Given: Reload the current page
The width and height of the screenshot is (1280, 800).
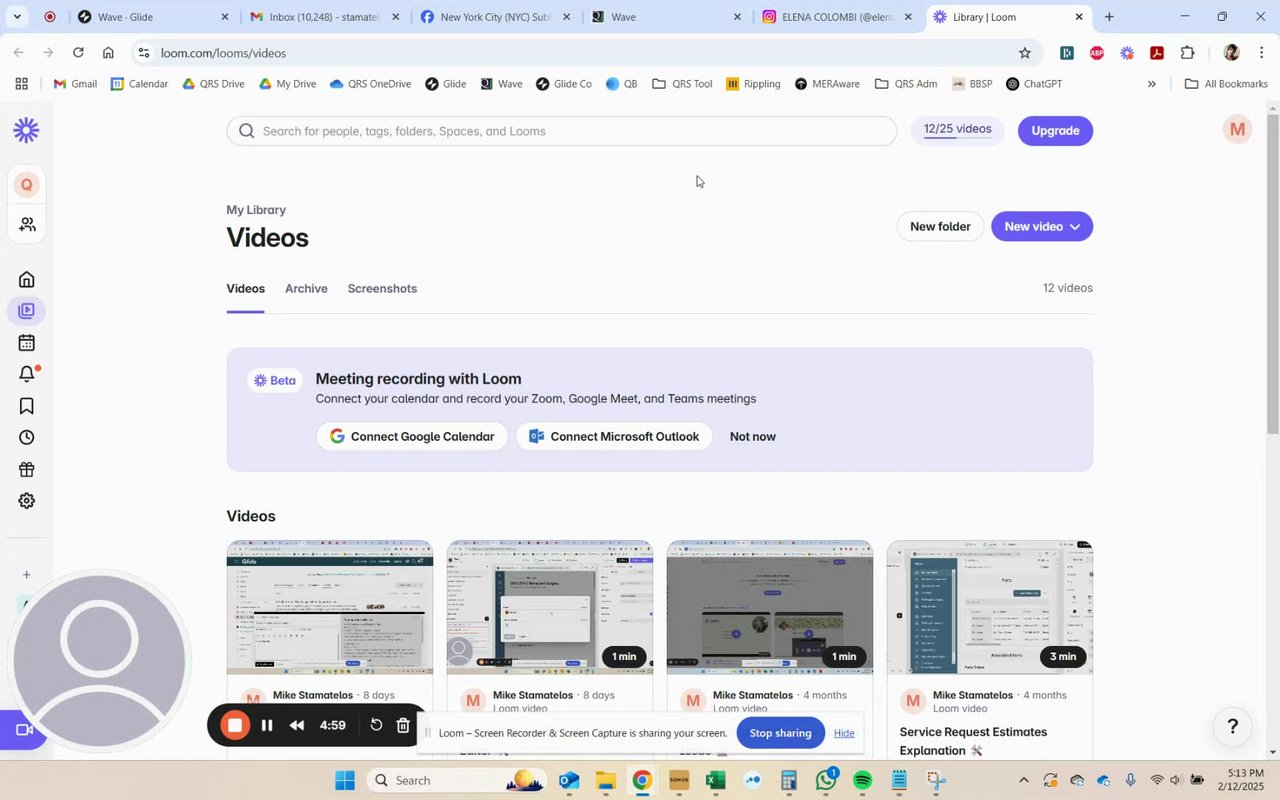Looking at the screenshot, I should (x=78, y=53).
